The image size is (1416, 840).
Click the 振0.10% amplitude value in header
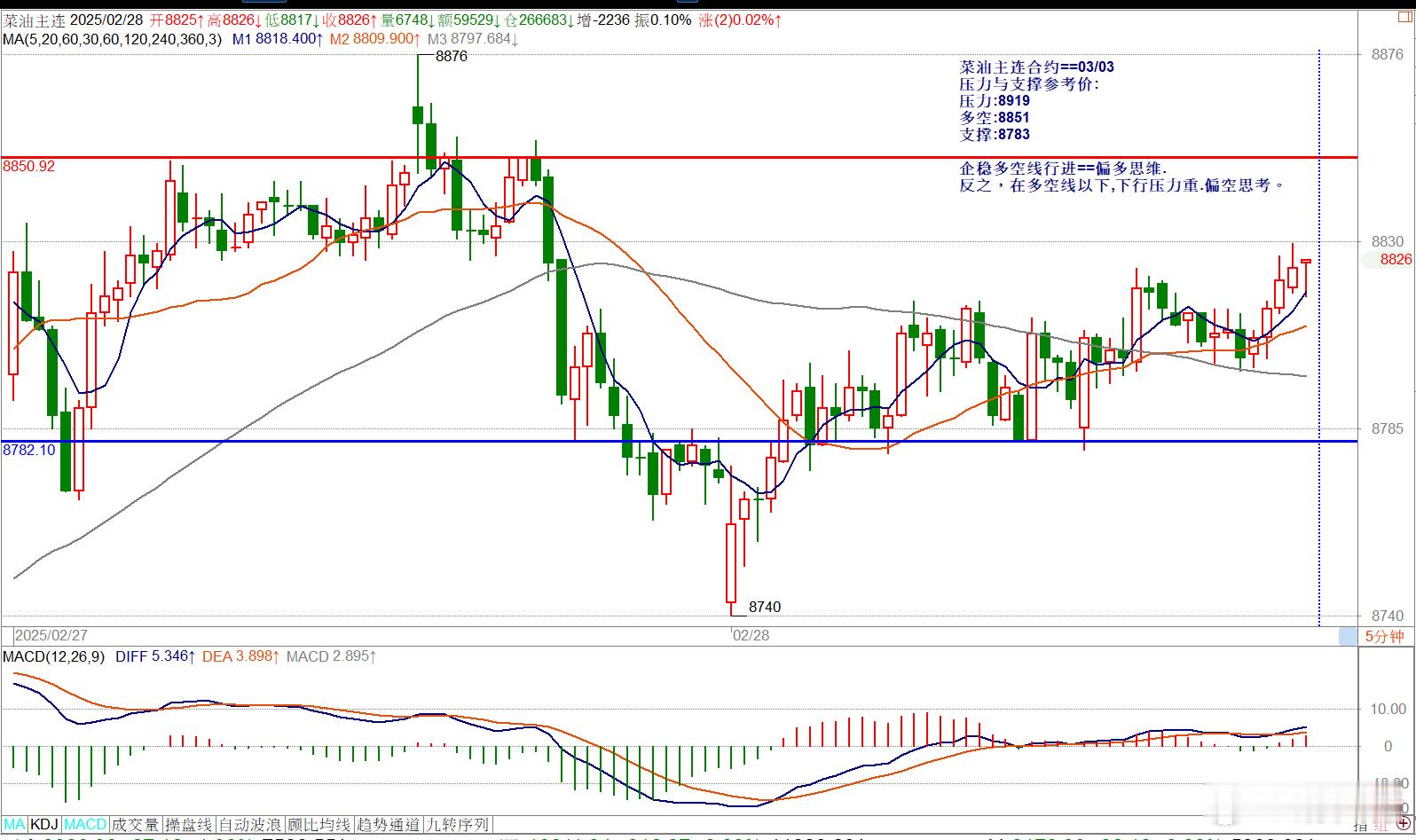[x=663, y=20]
